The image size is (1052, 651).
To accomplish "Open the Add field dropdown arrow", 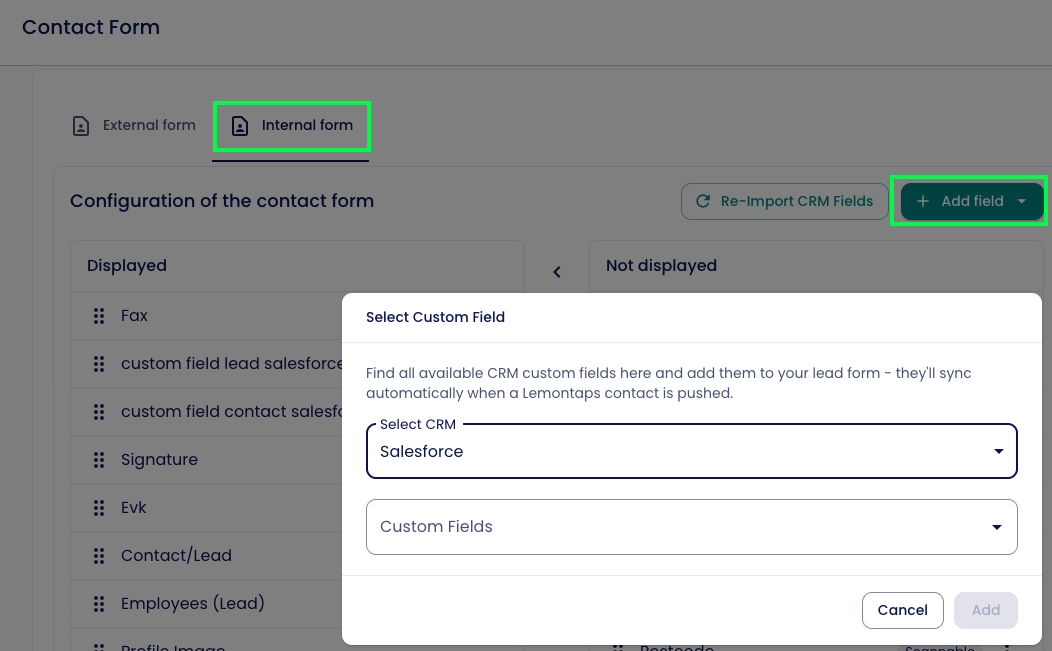I will click(1021, 201).
